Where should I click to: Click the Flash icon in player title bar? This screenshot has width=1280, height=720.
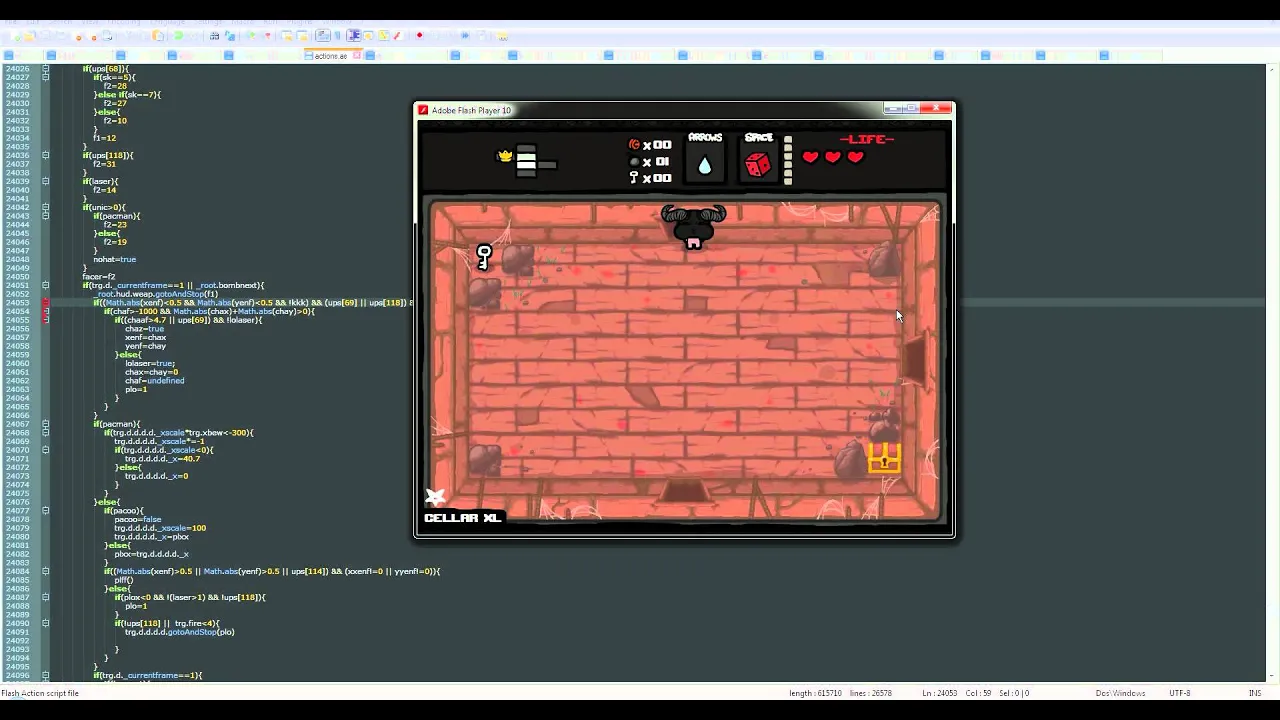[x=423, y=110]
